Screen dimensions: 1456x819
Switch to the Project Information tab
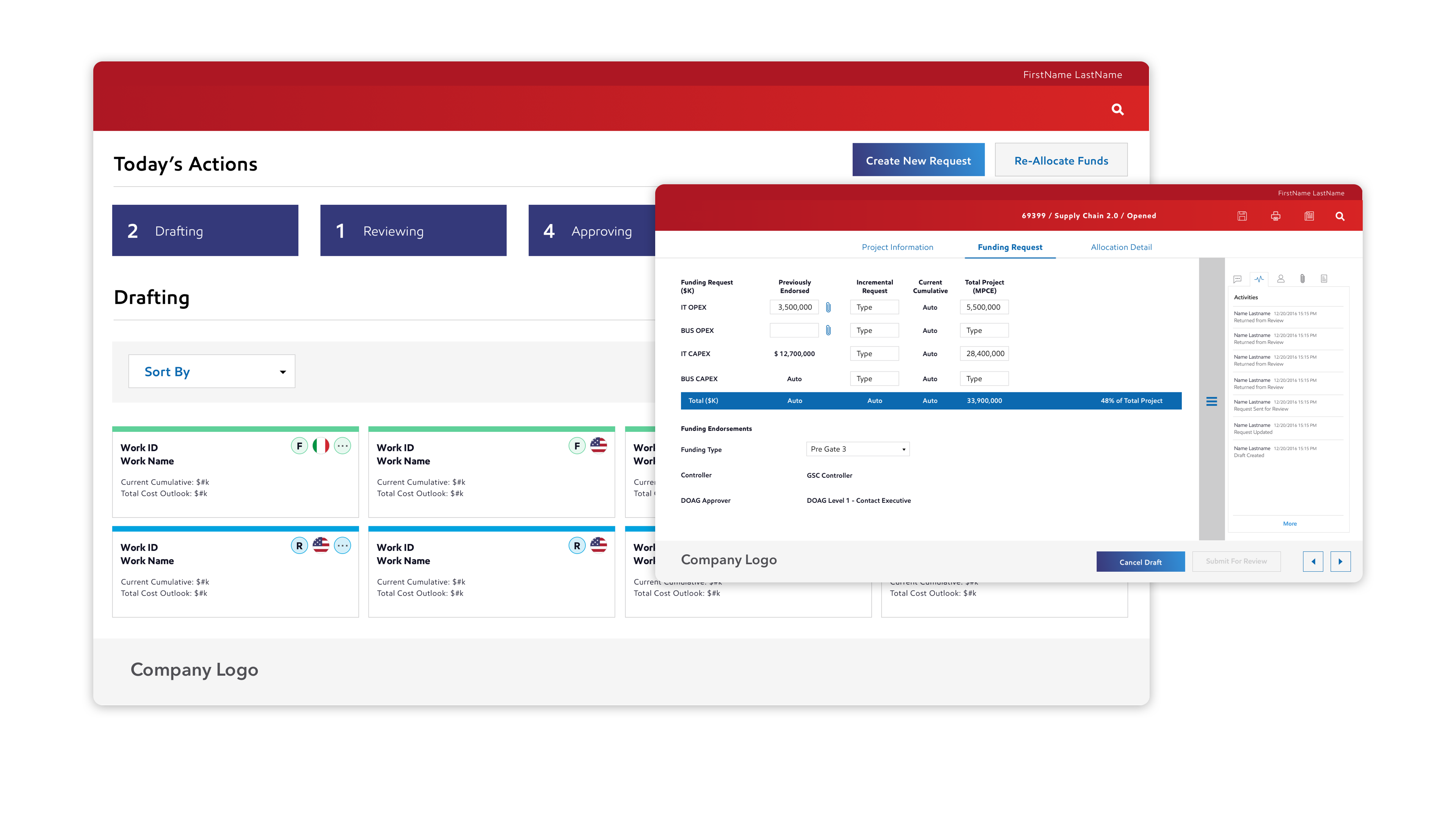(x=897, y=247)
